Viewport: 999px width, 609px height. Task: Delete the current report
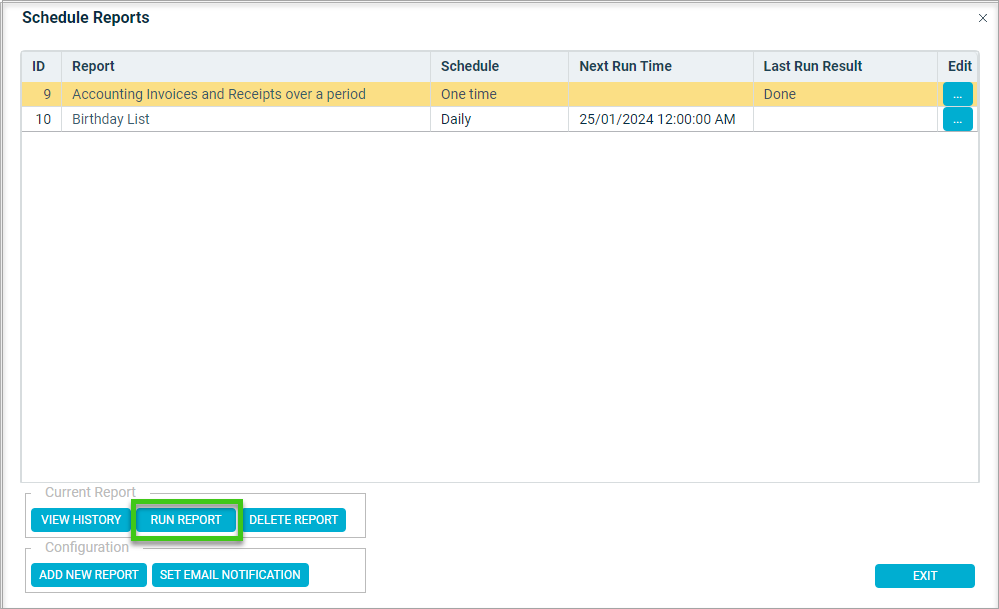point(294,520)
